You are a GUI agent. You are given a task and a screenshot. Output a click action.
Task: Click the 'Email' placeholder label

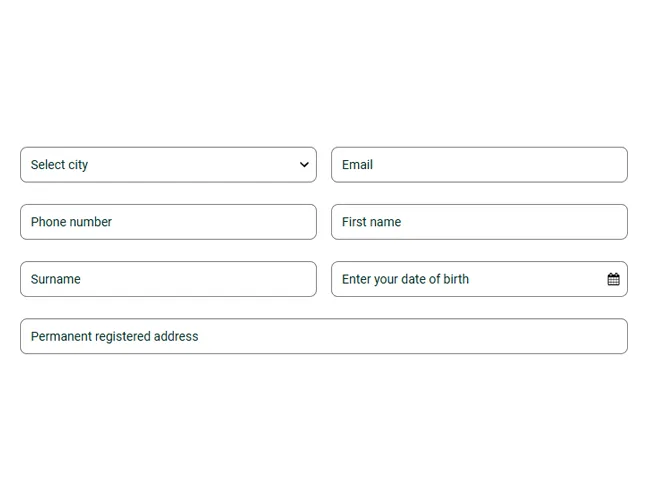tap(357, 165)
